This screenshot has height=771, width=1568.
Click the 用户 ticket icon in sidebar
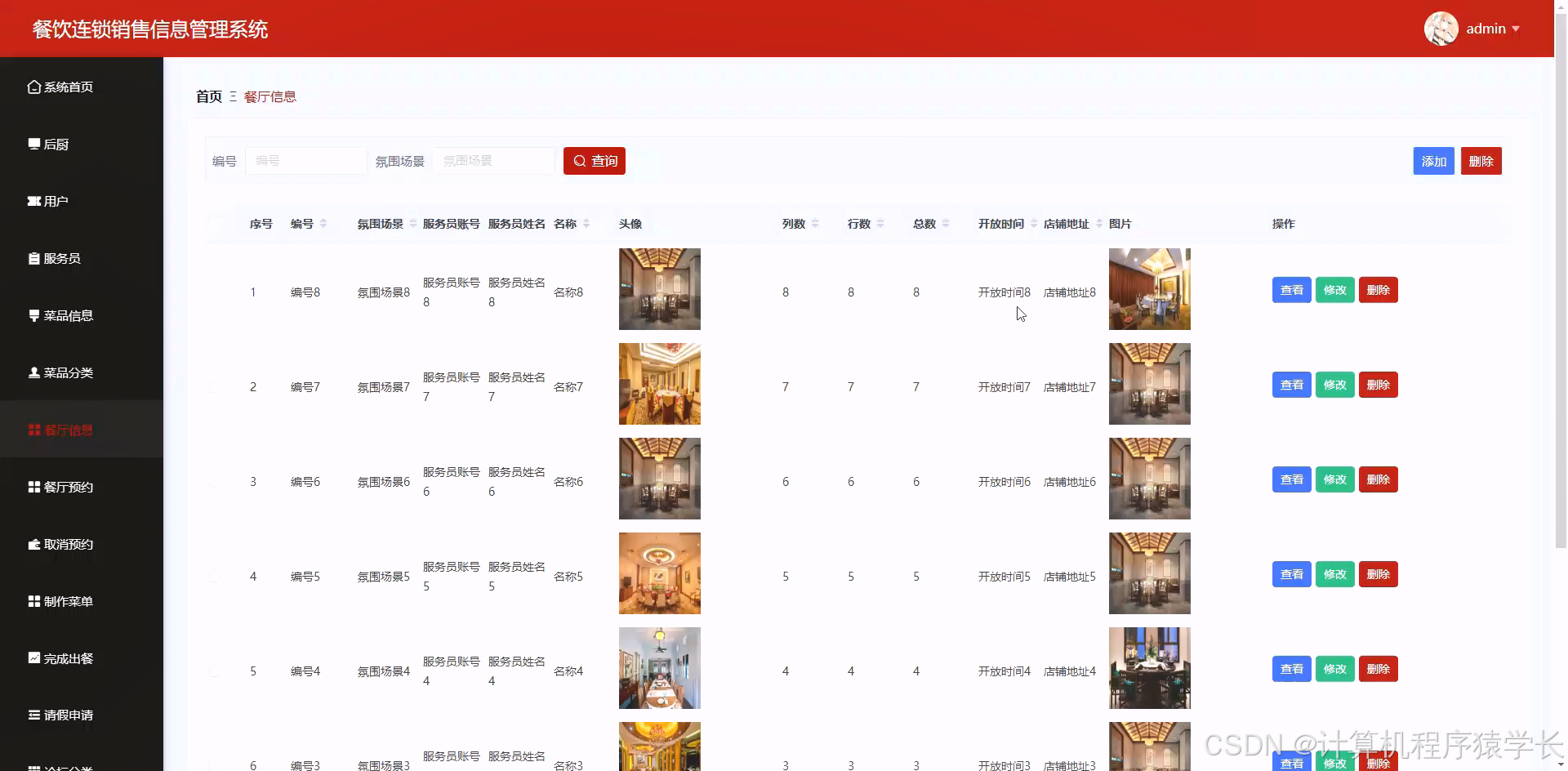34,201
